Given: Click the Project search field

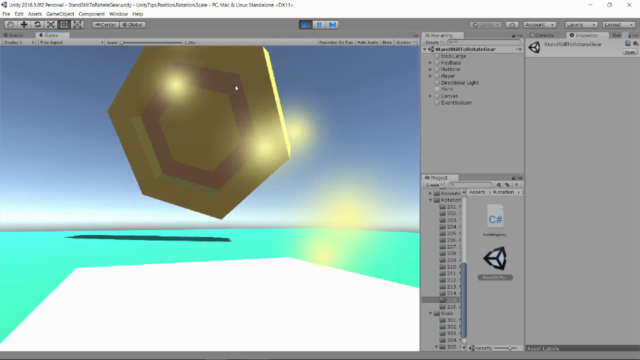Looking at the screenshot, I should [x=470, y=185].
